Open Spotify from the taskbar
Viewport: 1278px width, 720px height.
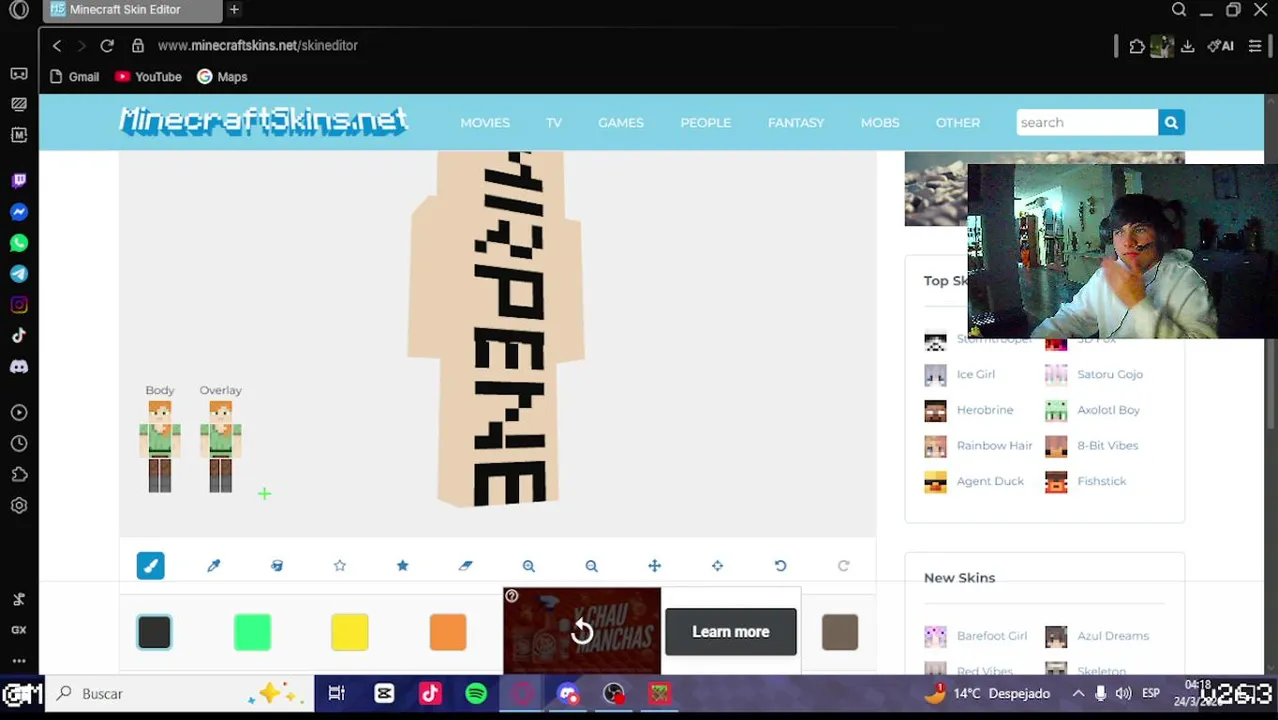(x=476, y=693)
